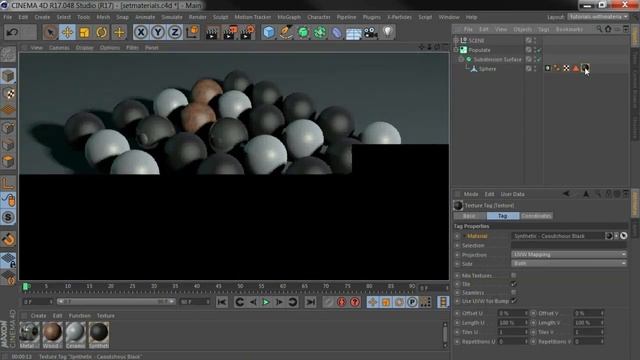
Task: Click the timeline preview range slider
Action: point(116,302)
